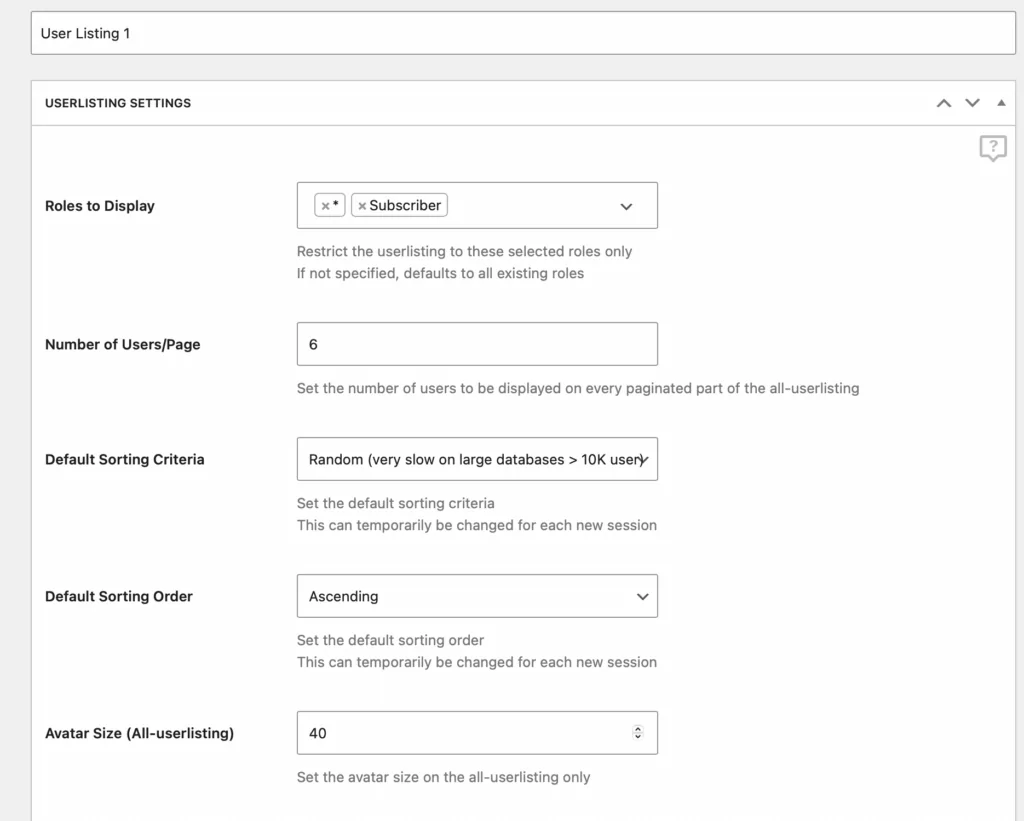This screenshot has height=821, width=1024.
Task: Click the Default Sorting Criteria label
Action: click(125, 459)
